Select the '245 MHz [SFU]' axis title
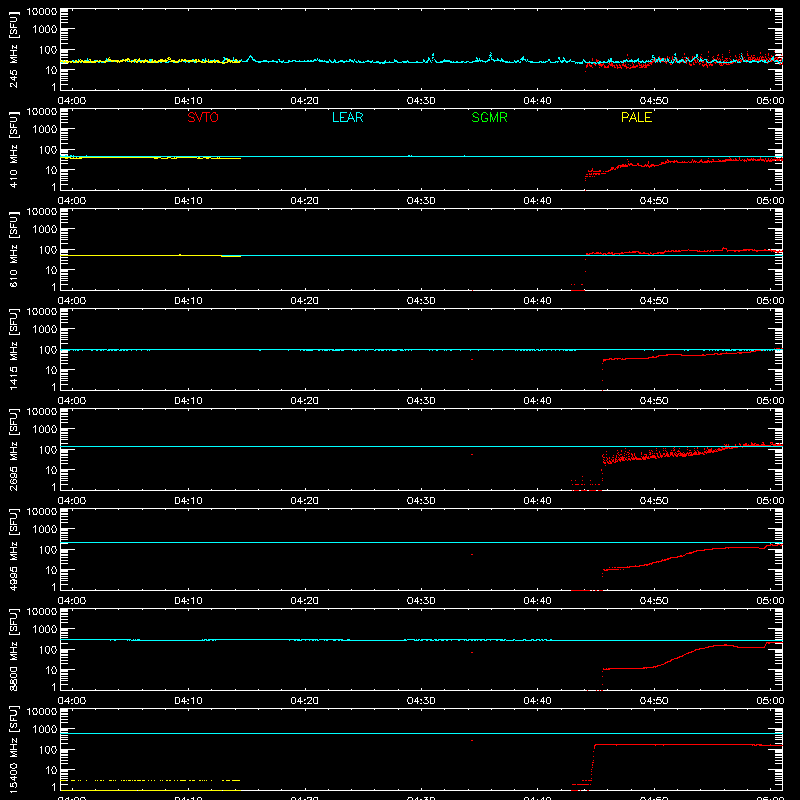The image size is (800, 800). point(14,50)
